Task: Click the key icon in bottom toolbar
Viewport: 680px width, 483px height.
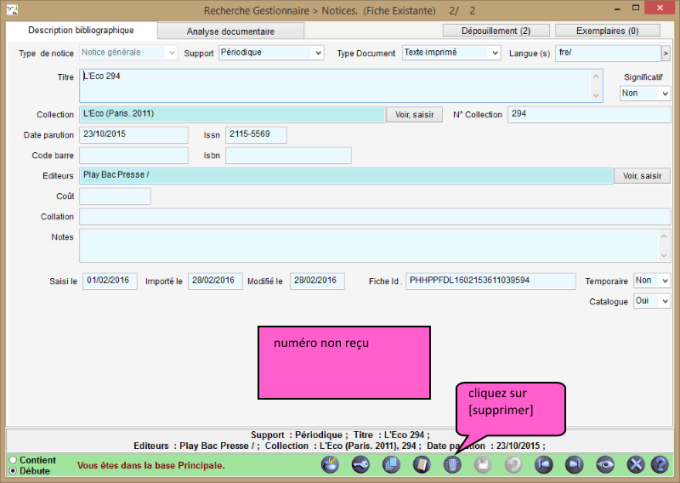Action: click(361, 465)
